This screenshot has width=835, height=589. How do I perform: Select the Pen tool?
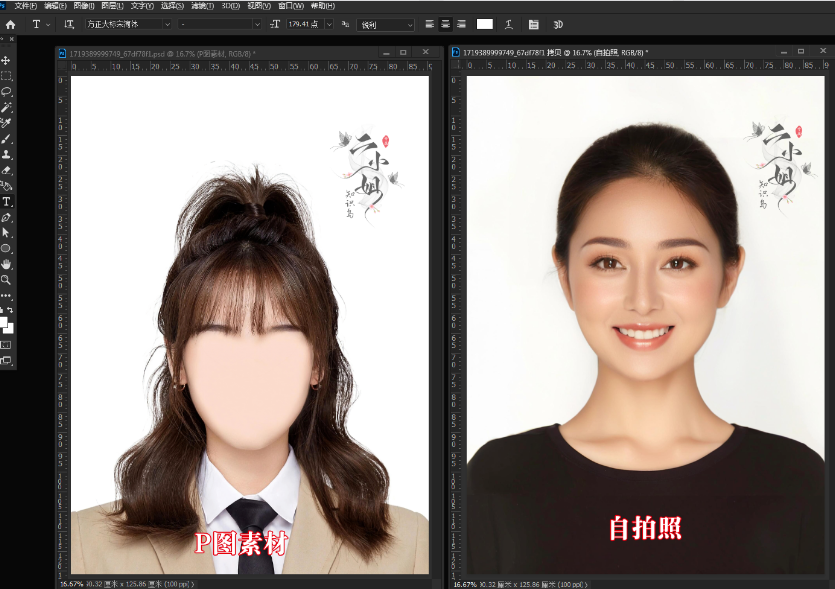click(6, 217)
